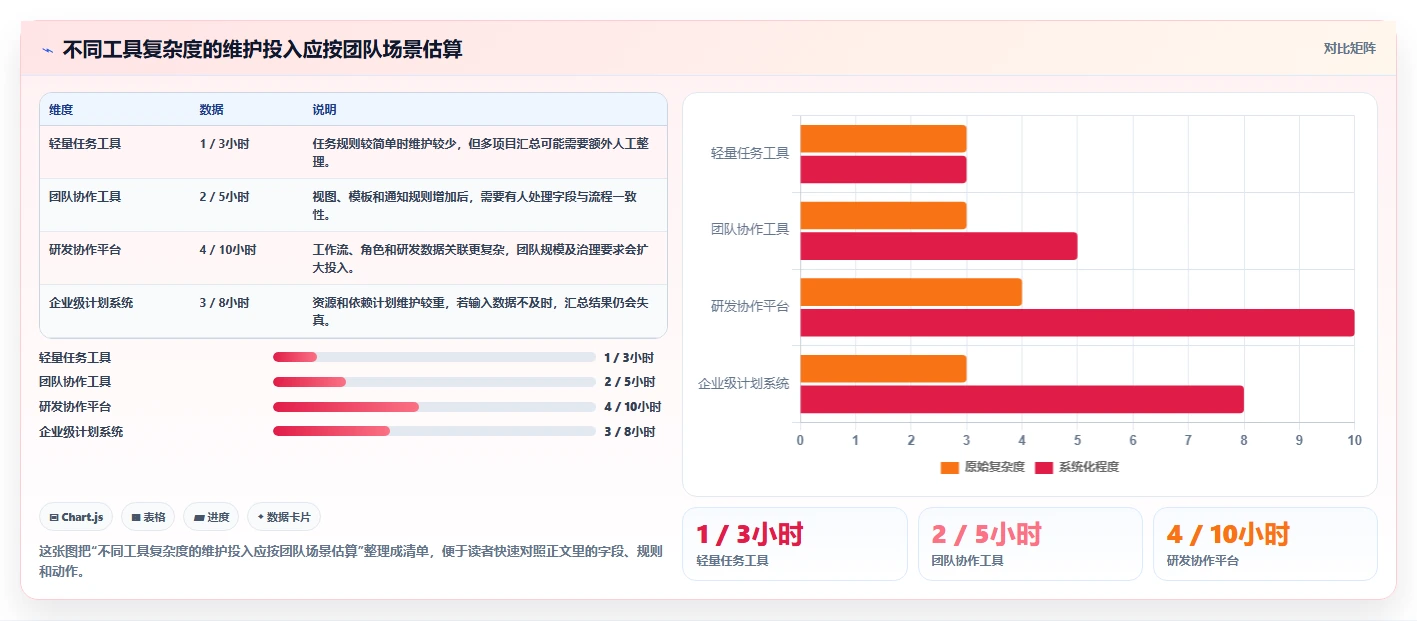
Task: Click the 团队协作工具 progress bar
Action: point(434,382)
